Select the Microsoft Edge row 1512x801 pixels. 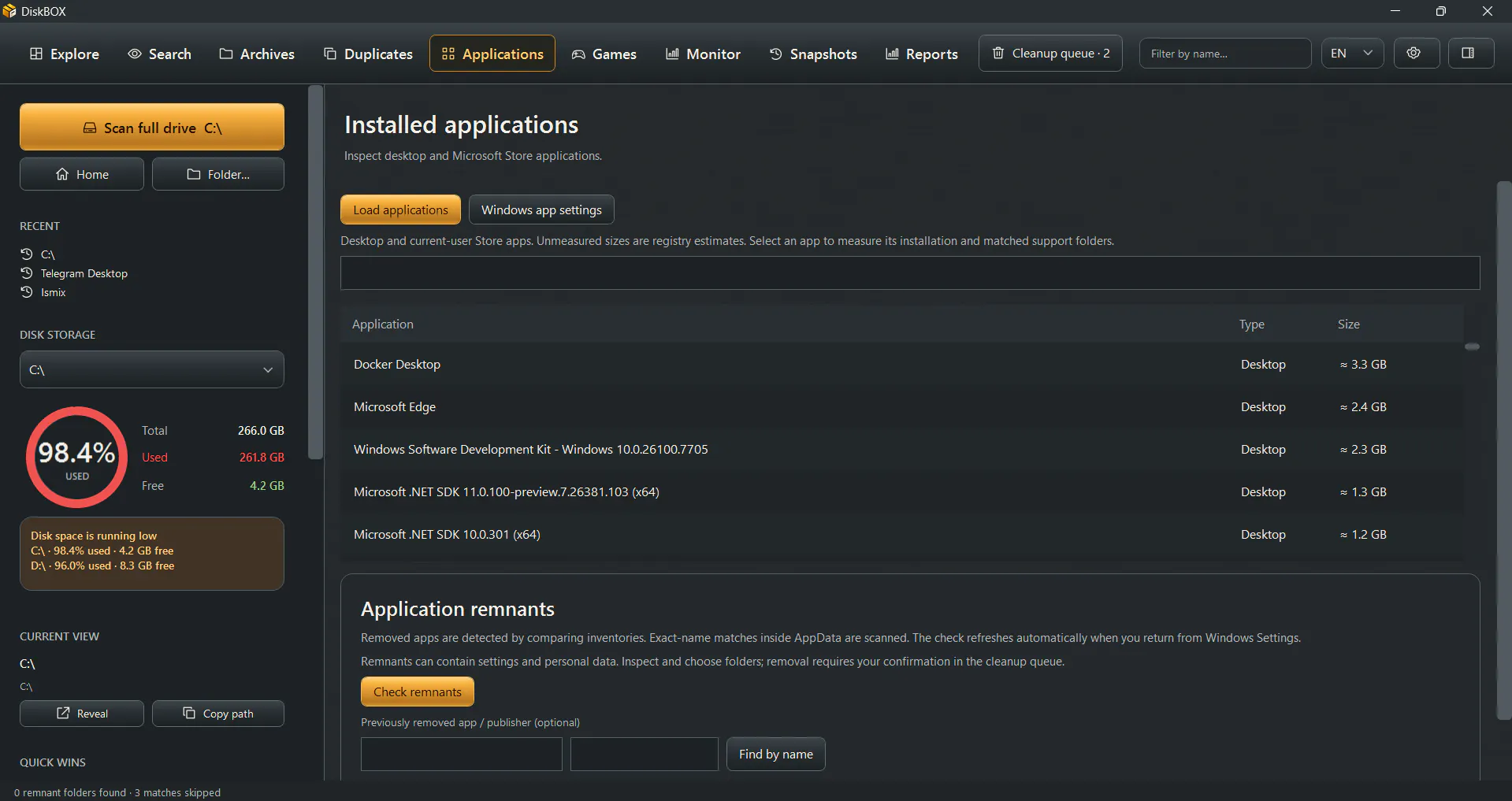(902, 407)
